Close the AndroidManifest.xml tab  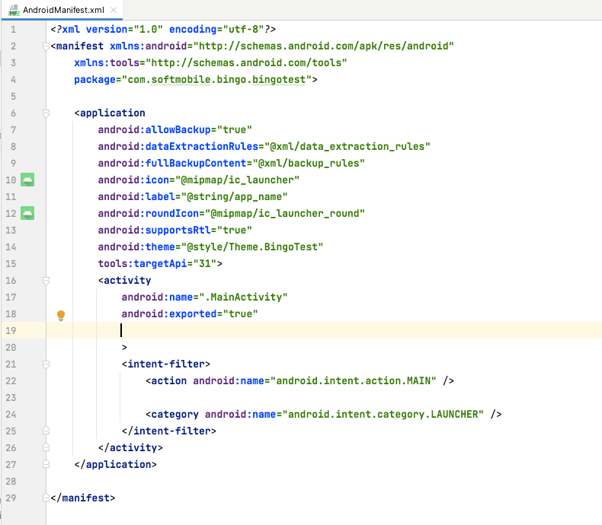pyautogui.click(x=114, y=10)
